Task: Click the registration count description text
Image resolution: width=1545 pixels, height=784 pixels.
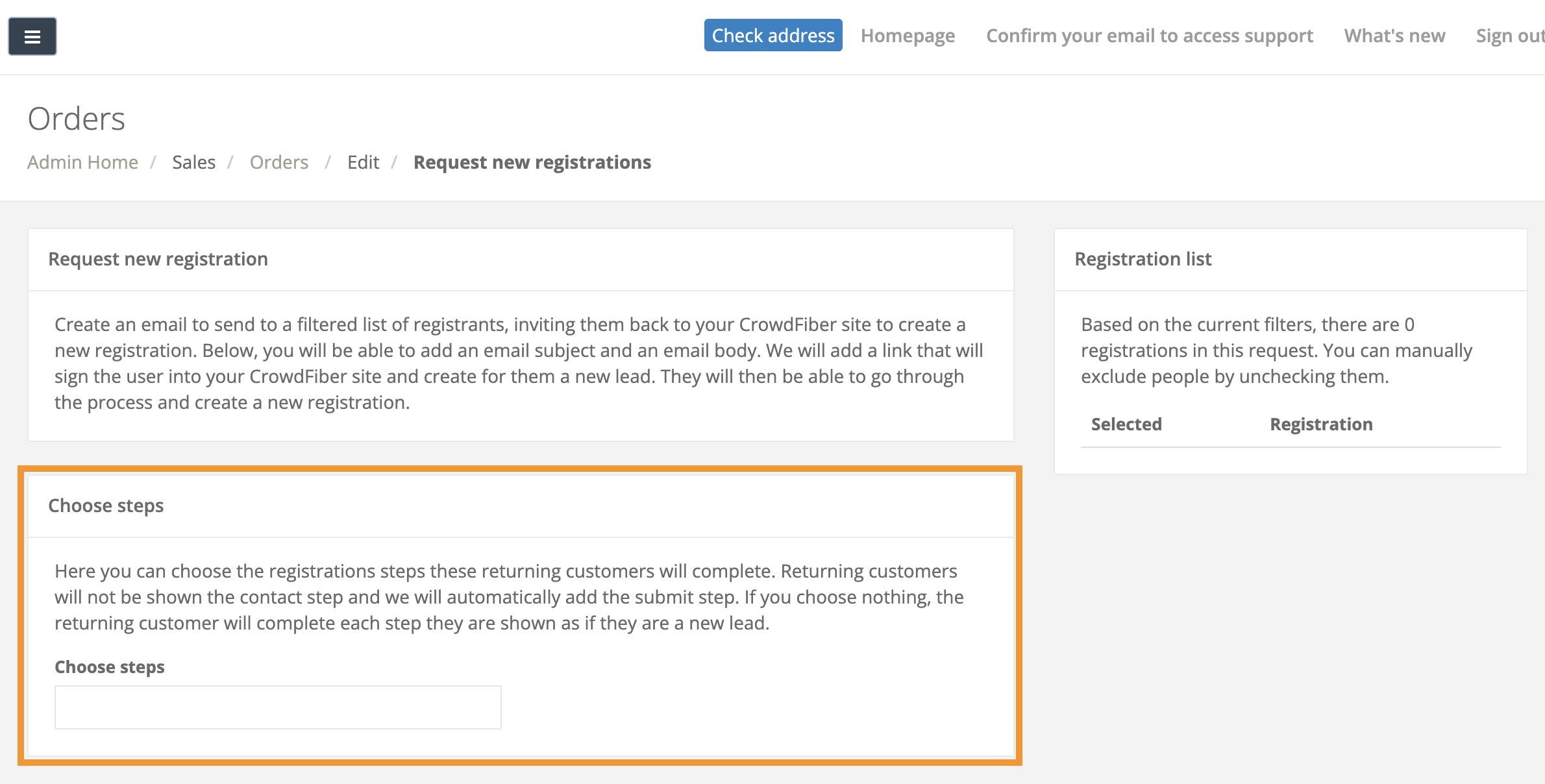Action: [x=1276, y=350]
